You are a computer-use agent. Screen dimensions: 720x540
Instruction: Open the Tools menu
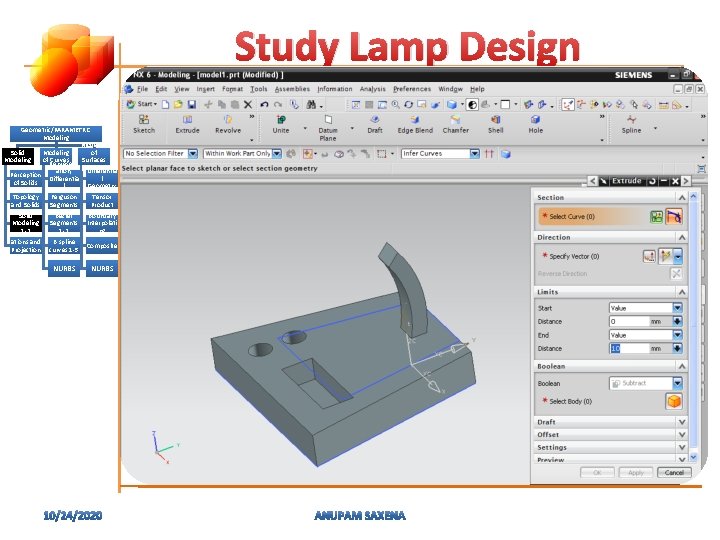click(x=259, y=89)
